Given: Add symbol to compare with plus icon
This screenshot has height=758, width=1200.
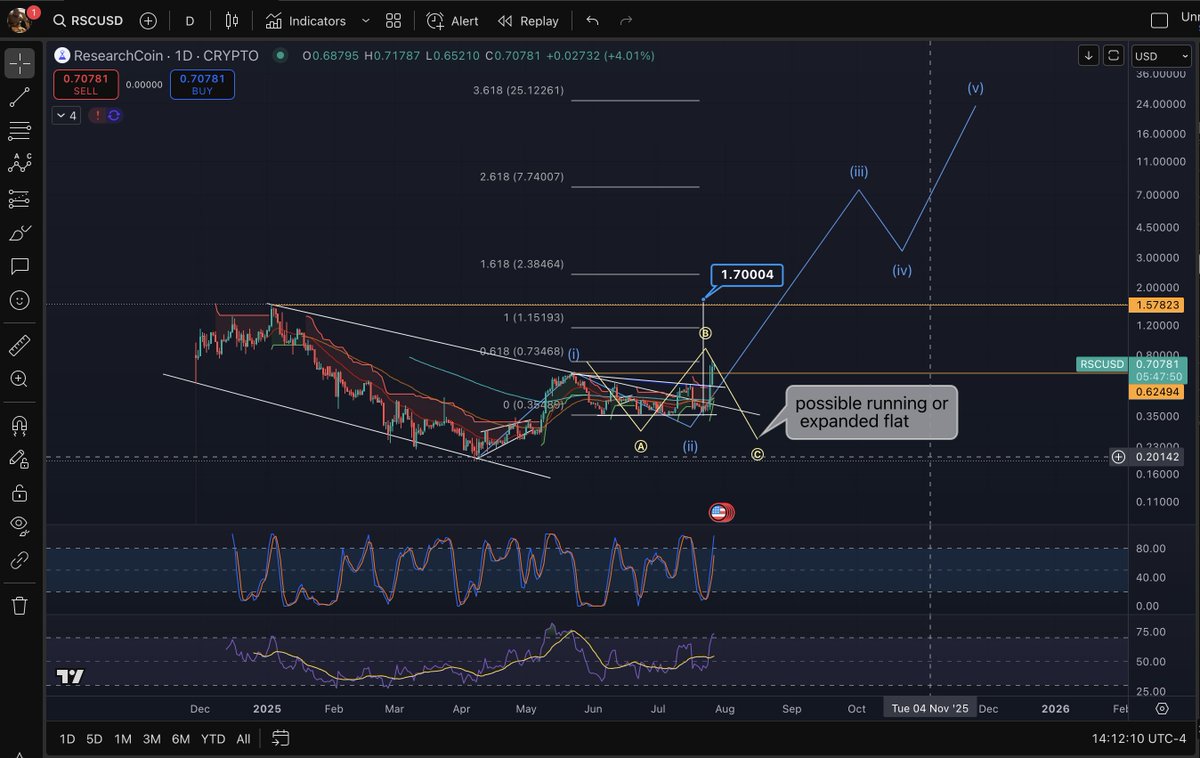Looking at the screenshot, I should (148, 20).
